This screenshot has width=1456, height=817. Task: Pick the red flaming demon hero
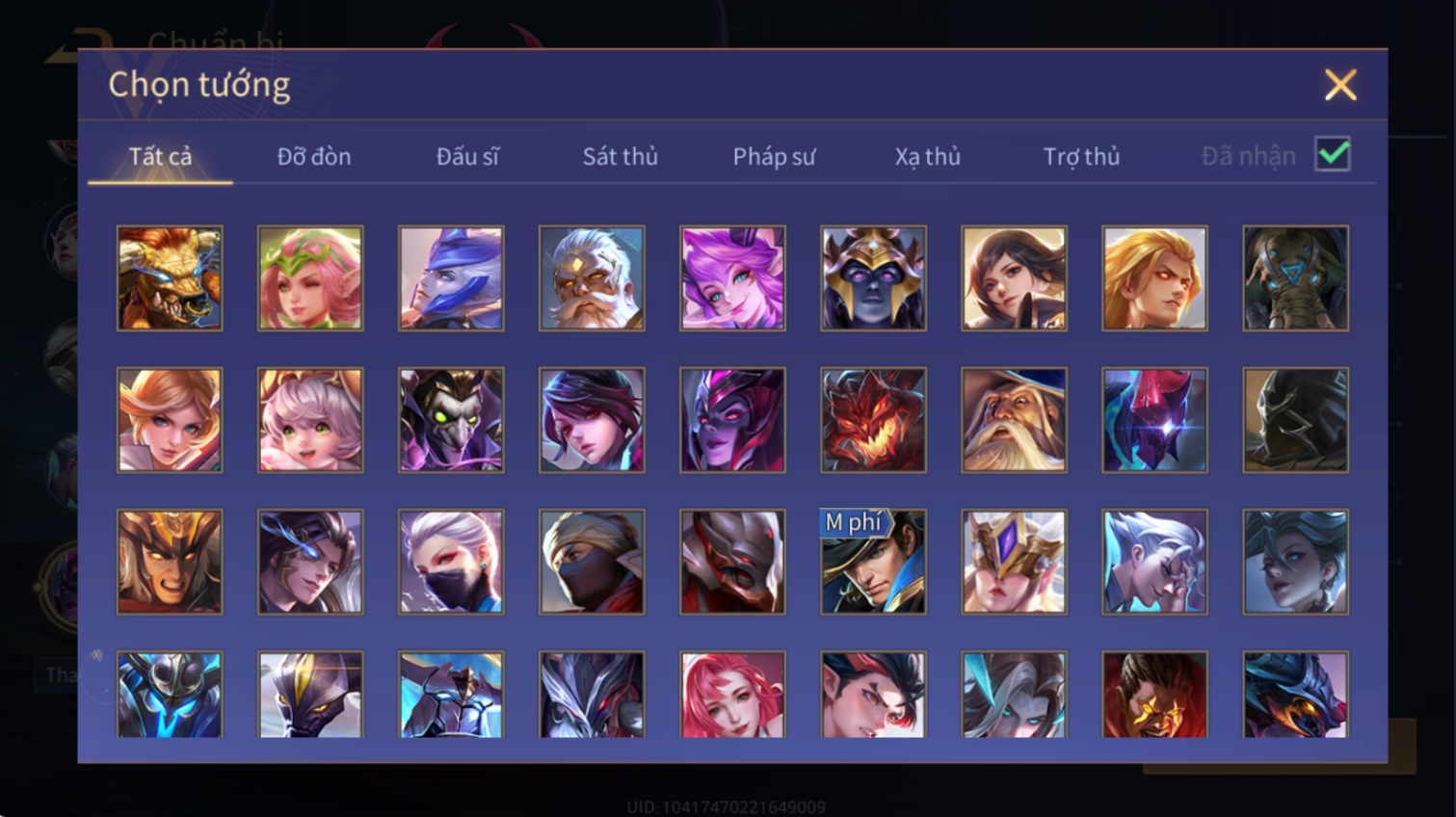tap(873, 420)
